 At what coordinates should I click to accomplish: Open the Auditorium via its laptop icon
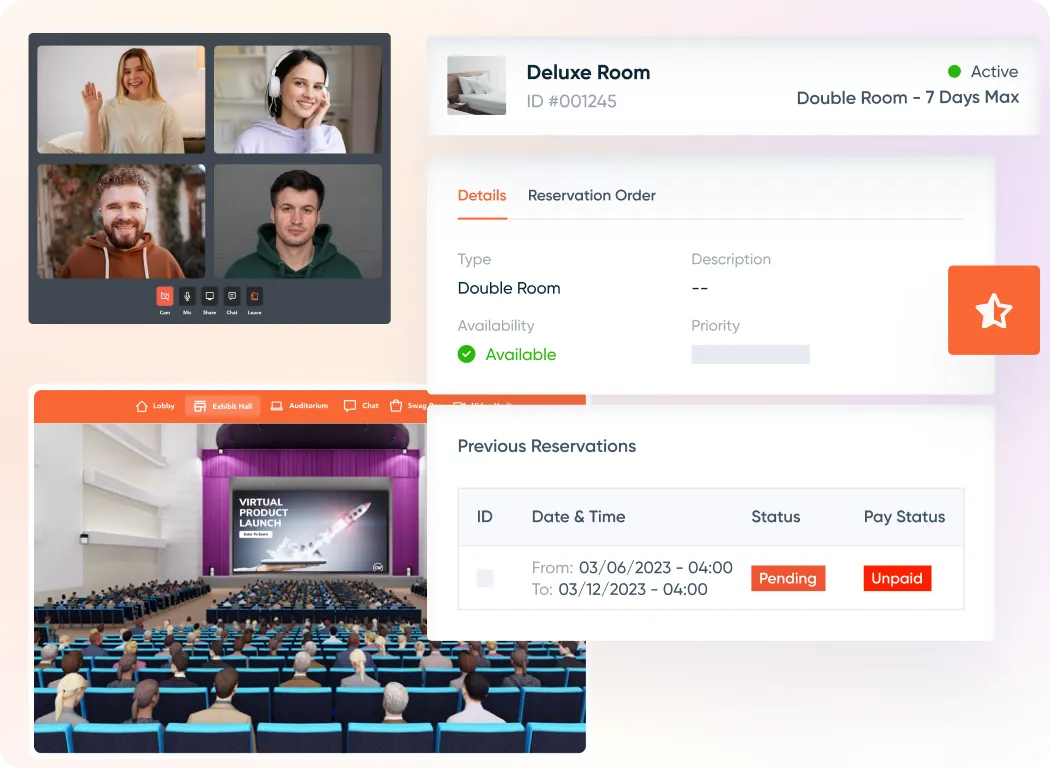(x=277, y=405)
